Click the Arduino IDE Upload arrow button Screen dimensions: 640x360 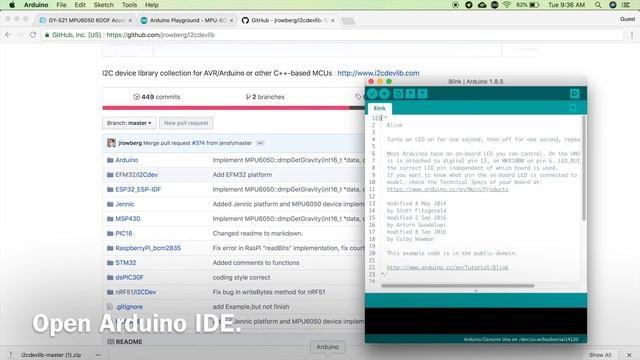pos(384,94)
